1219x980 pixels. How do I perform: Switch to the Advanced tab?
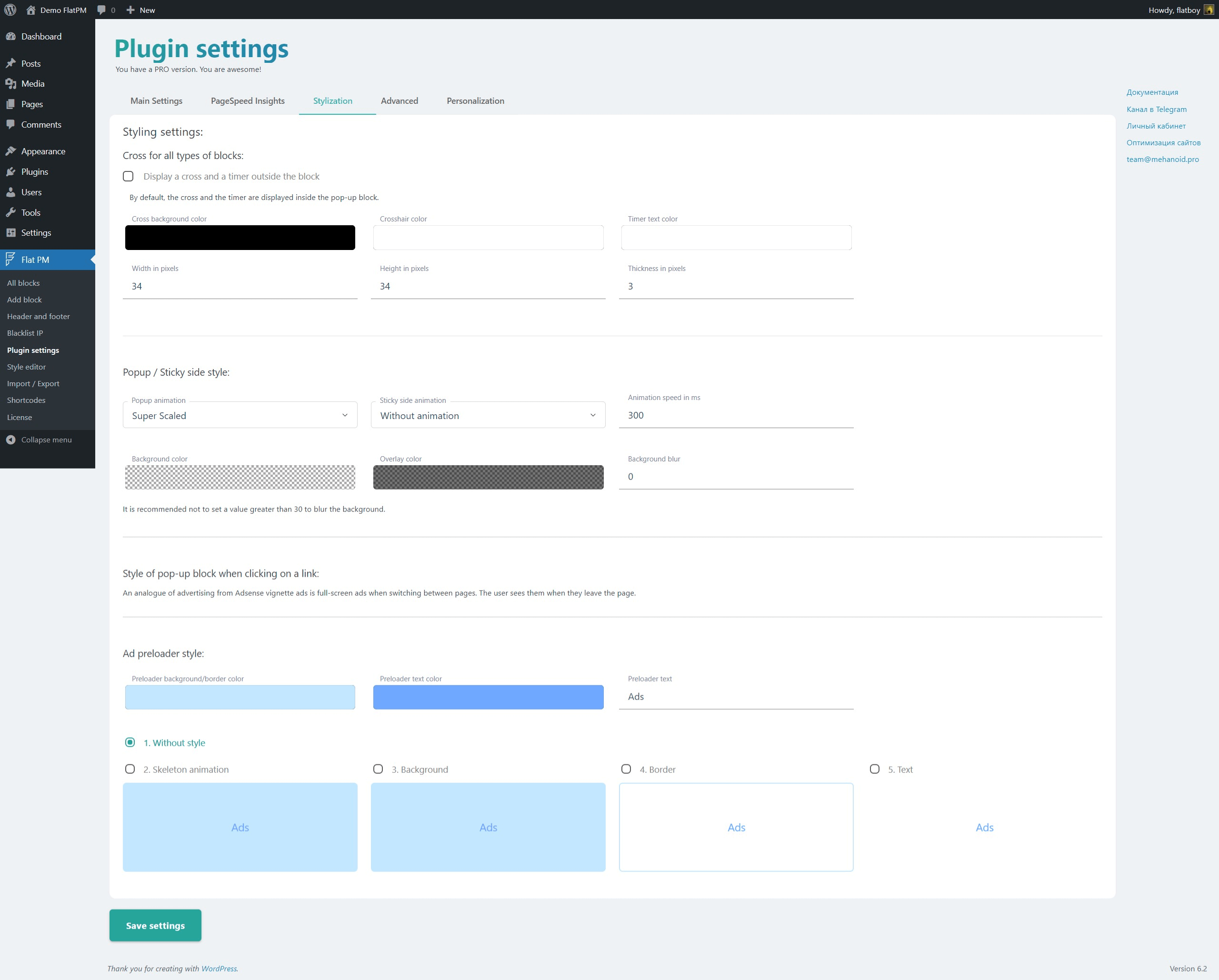point(399,100)
